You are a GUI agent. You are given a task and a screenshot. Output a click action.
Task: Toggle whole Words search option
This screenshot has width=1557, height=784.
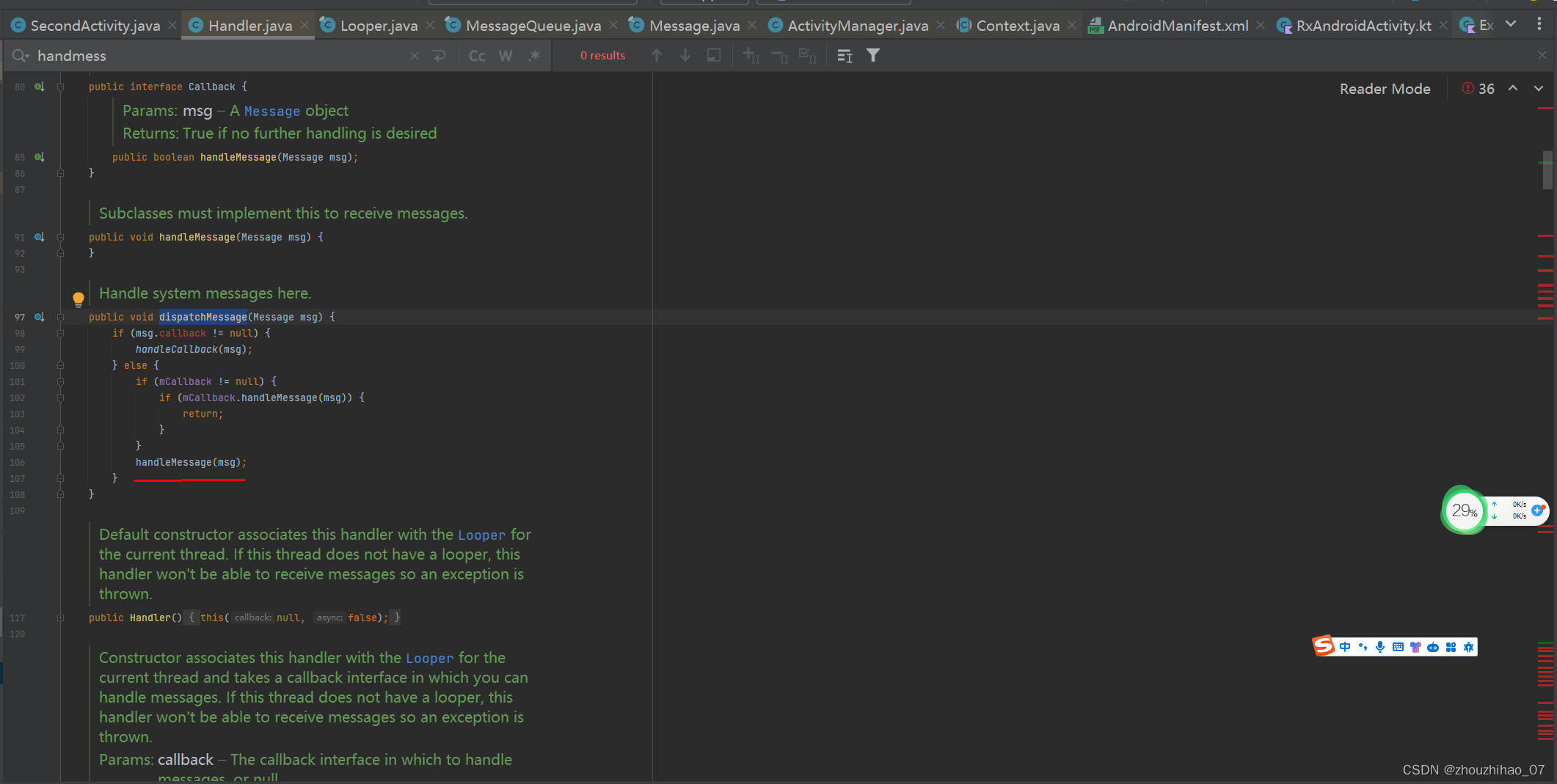[x=506, y=56]
